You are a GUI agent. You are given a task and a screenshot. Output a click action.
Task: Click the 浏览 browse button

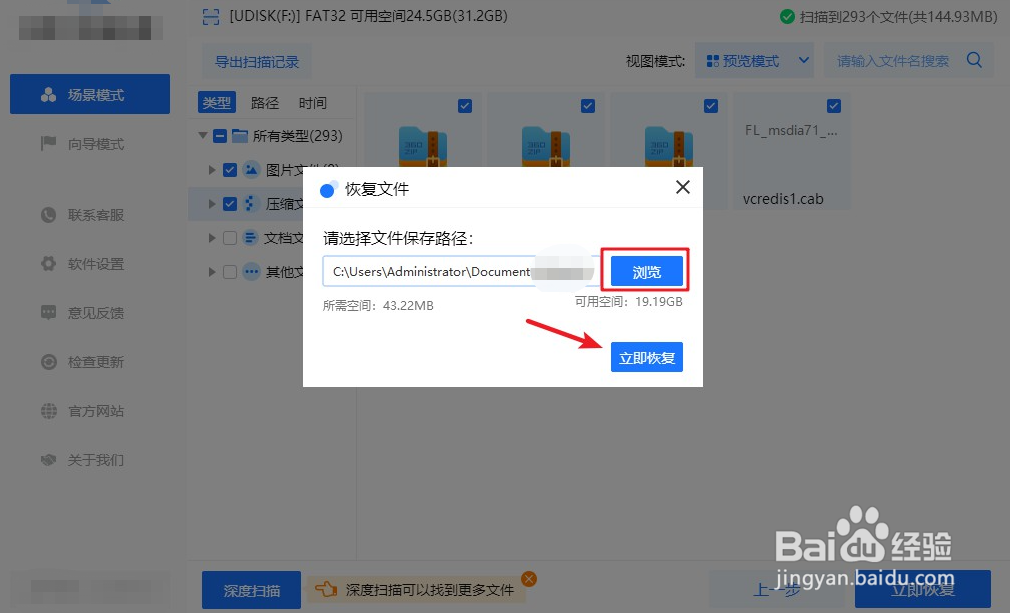click(x=645, y=270)
